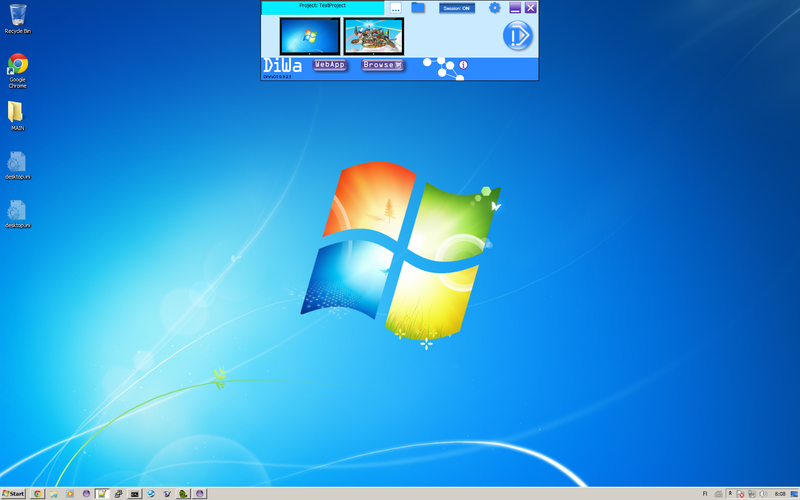Image resolution: width=800 pixels, height=500 pixels.
Task: Close the DiWa window
Action: (531, 8)
